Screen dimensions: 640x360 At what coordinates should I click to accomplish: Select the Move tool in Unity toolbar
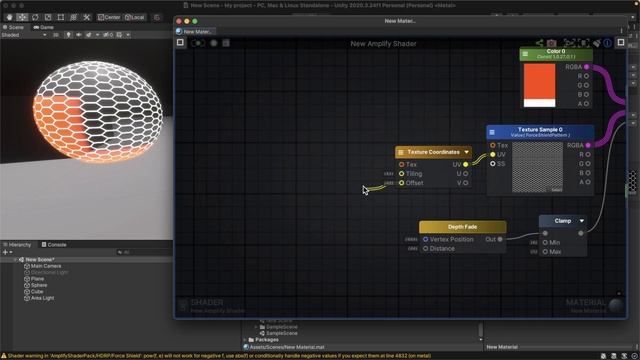pos(22,17)
